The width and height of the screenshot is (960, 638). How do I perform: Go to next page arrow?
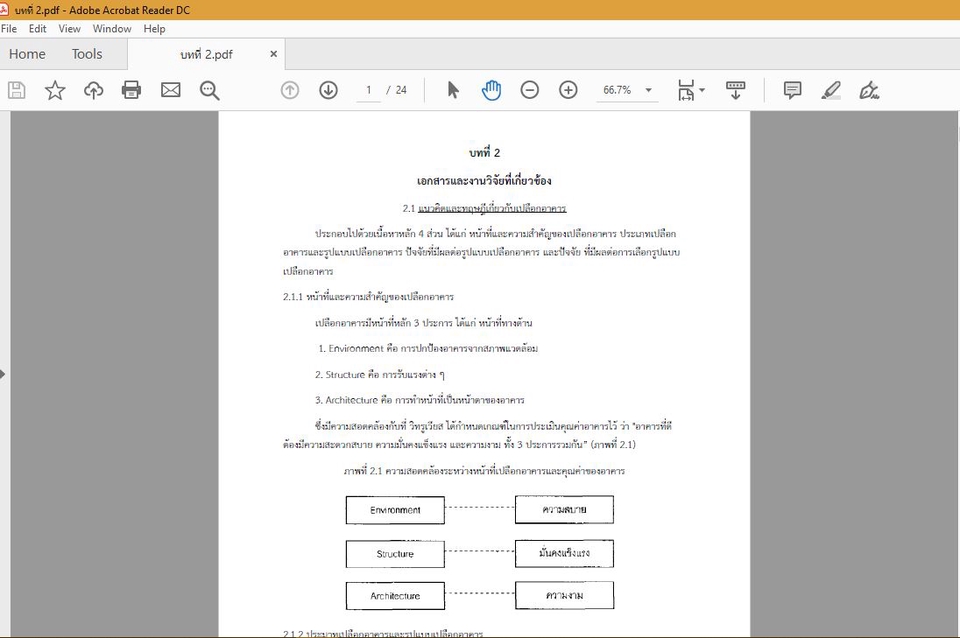coord(328,90)
